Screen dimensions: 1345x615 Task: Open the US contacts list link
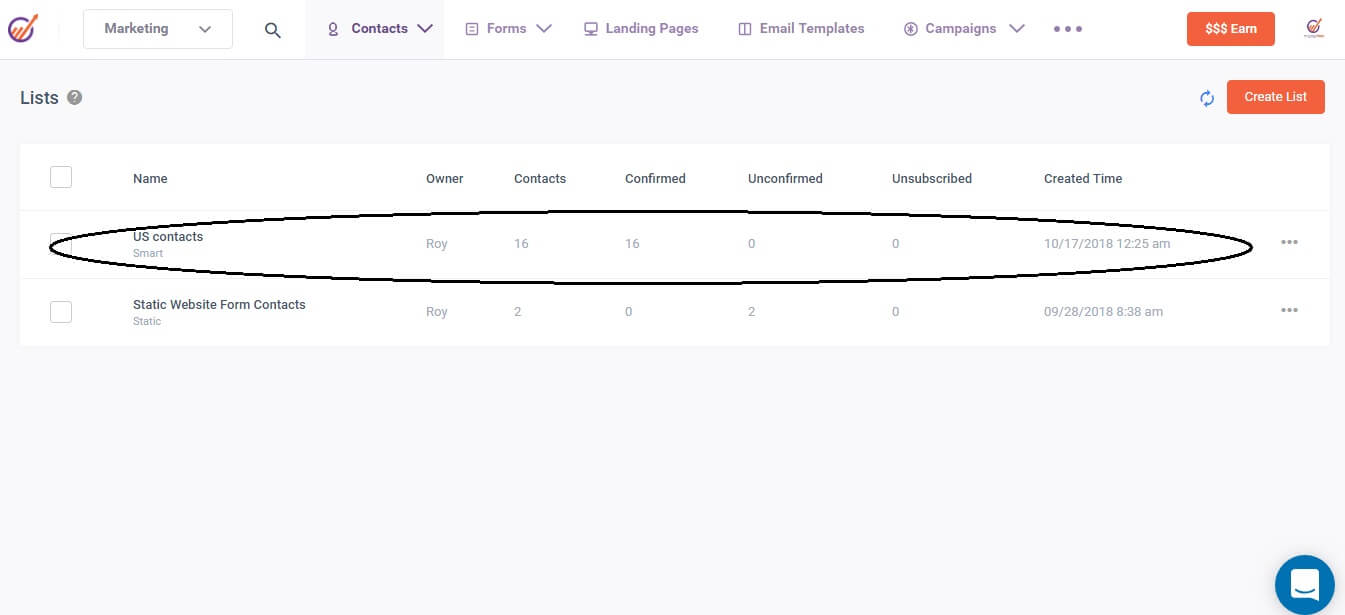(x=168, y=236)
